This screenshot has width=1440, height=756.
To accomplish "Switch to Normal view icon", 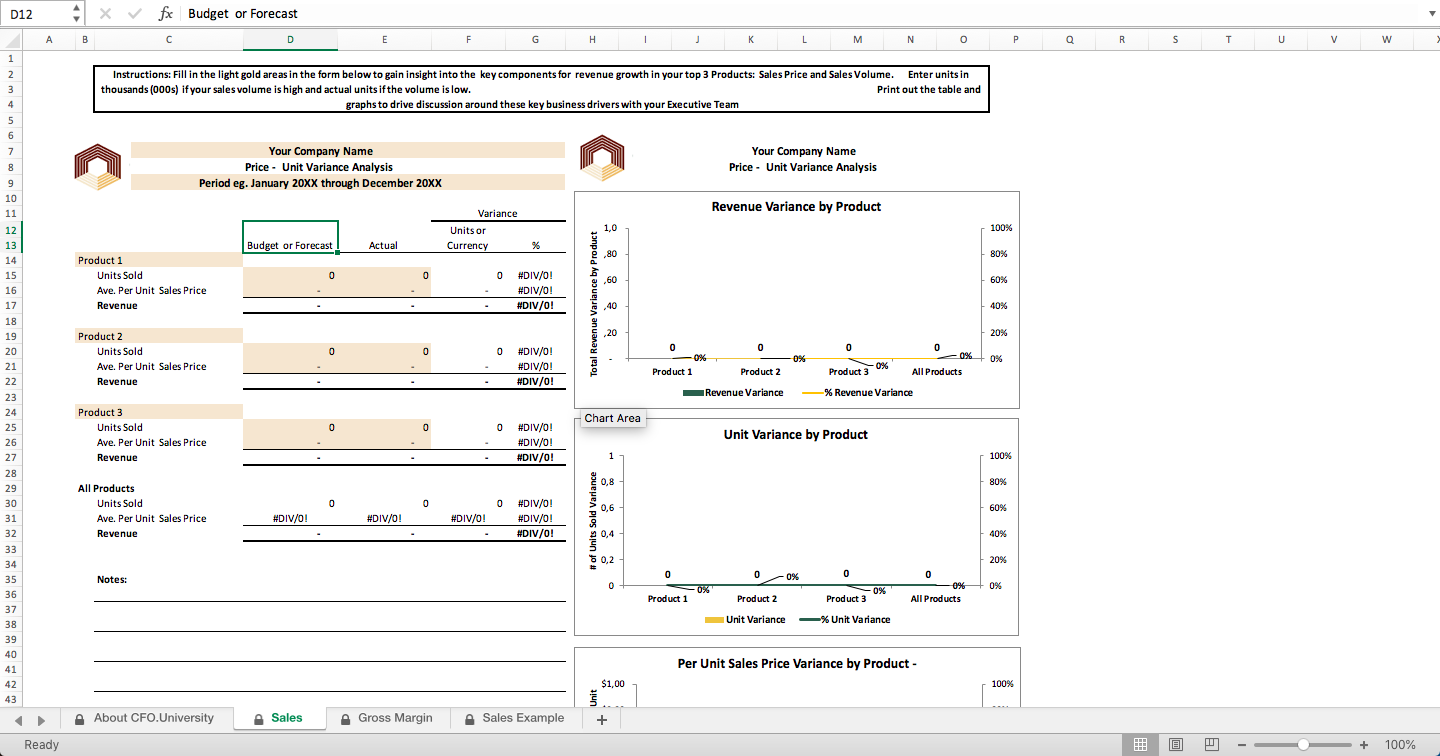I will [1138, 745].
